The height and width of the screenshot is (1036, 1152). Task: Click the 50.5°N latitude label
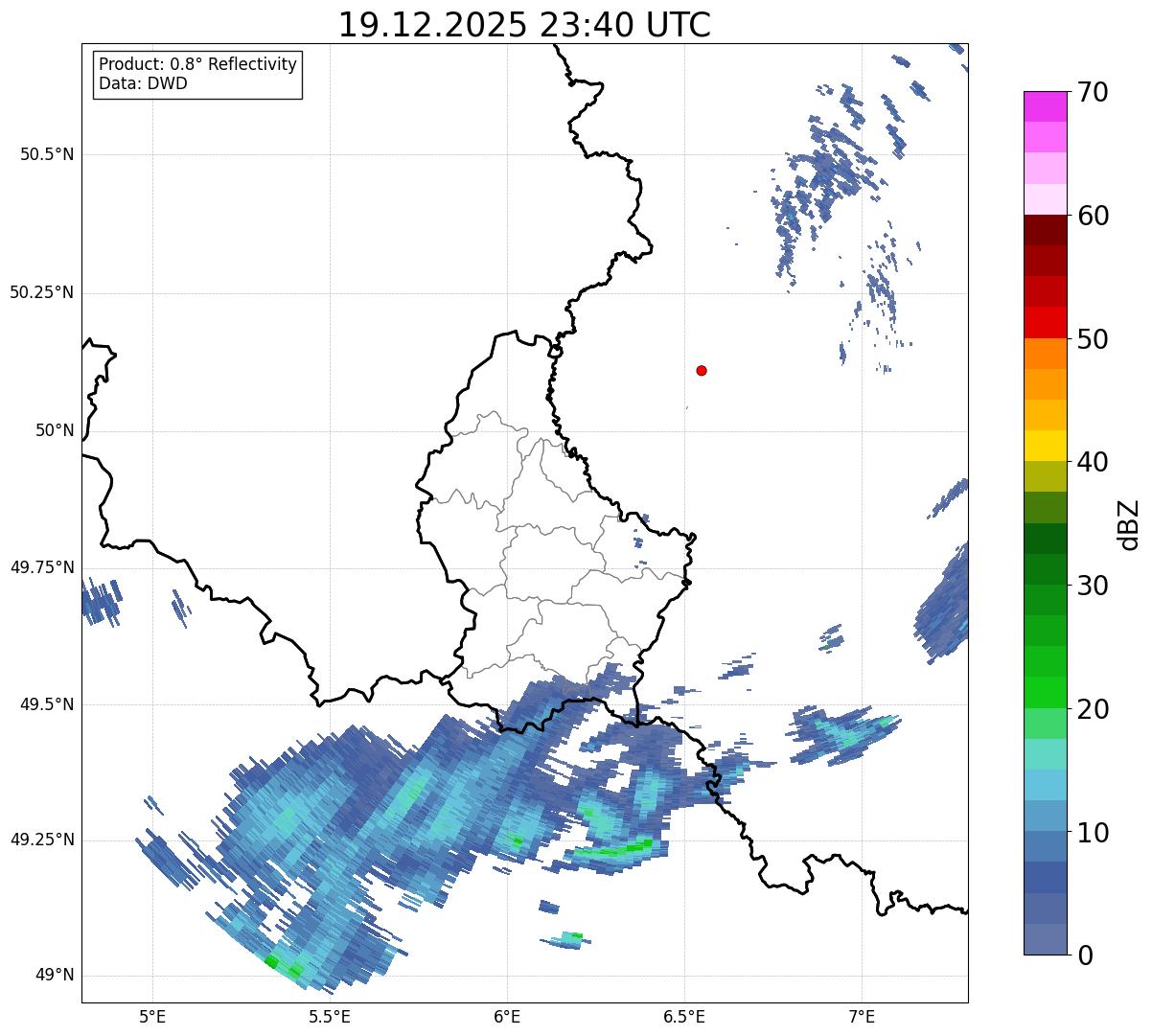[x=47, y=154]
